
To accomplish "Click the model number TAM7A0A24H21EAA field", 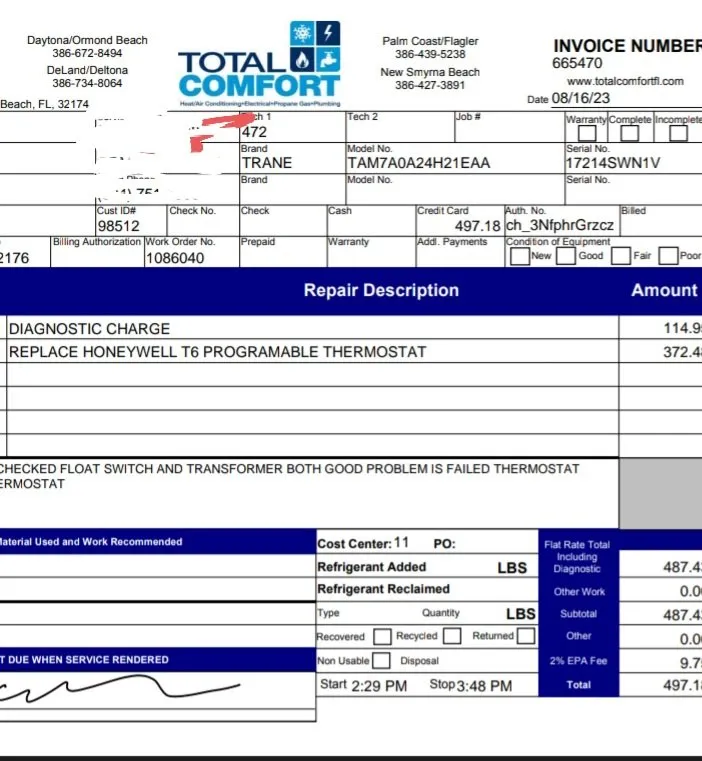I will 418,163.
